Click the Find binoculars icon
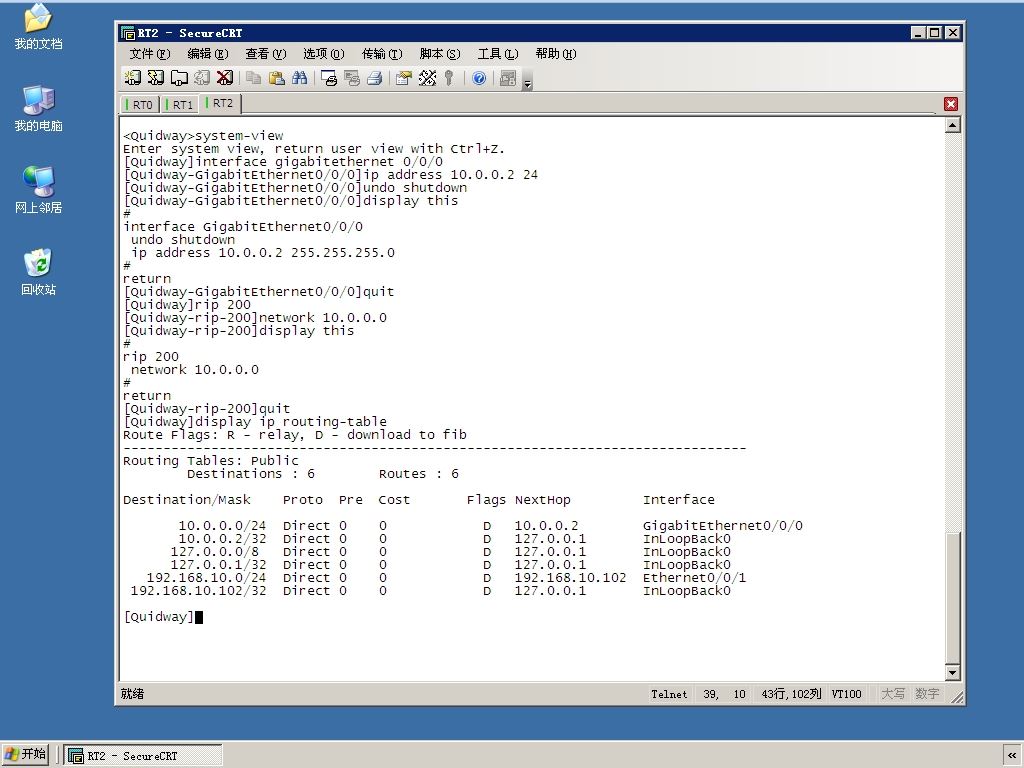This screenshot has height=768, width=1024. click(x=299, y=78)
